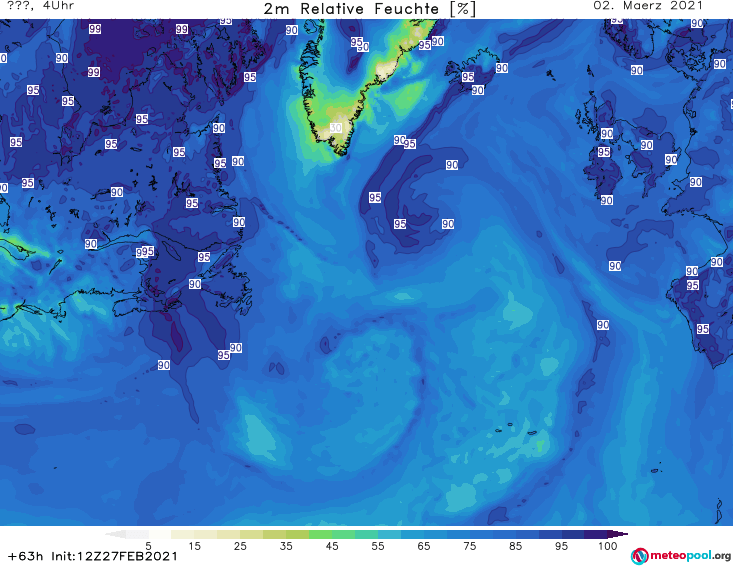The height and width of the screenshot is (566, 733).
Task: Click the legend value '65'
Action: click(x=424, y=546)
